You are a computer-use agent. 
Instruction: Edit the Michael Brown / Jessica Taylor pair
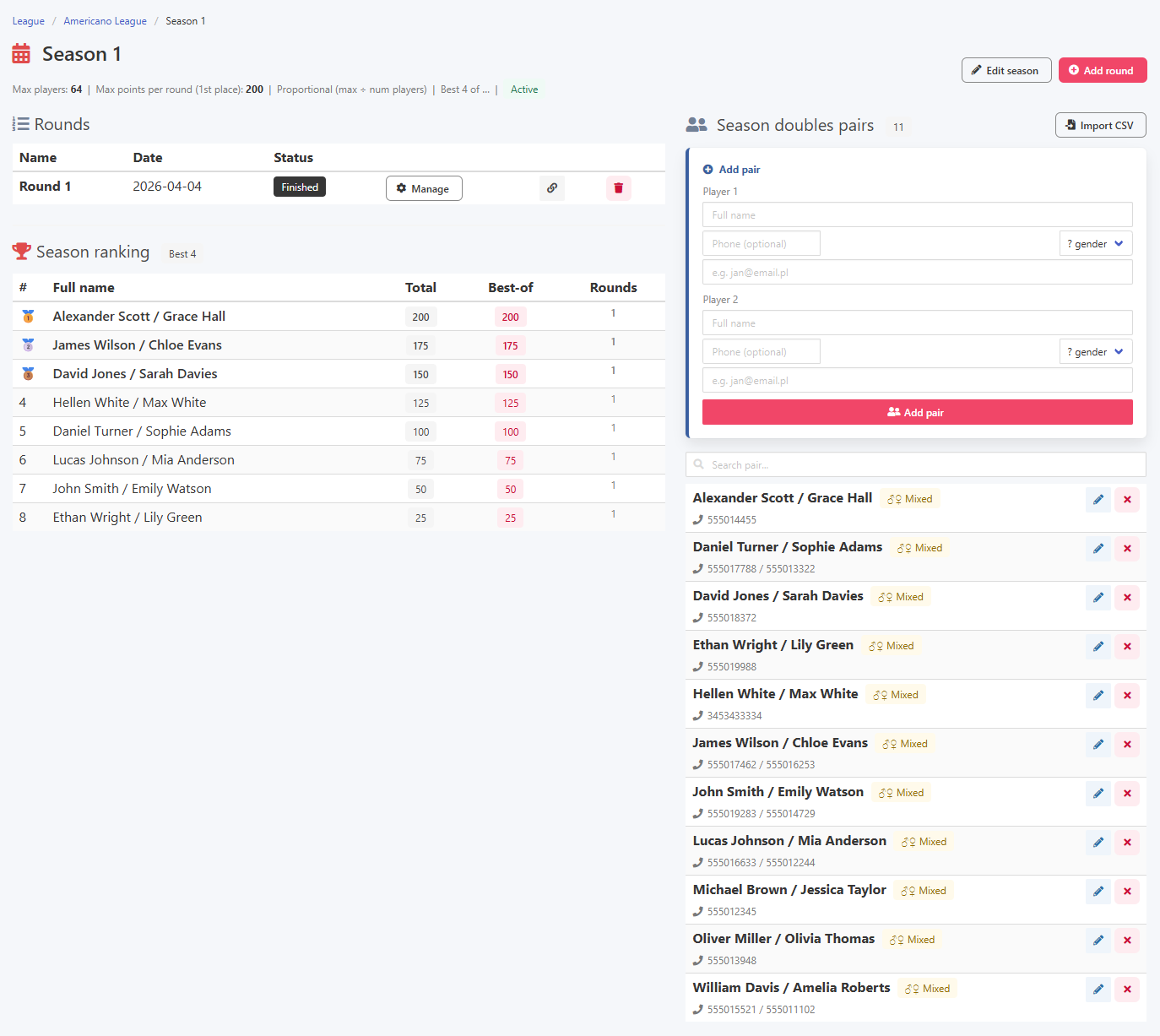tap(1098, 892)
